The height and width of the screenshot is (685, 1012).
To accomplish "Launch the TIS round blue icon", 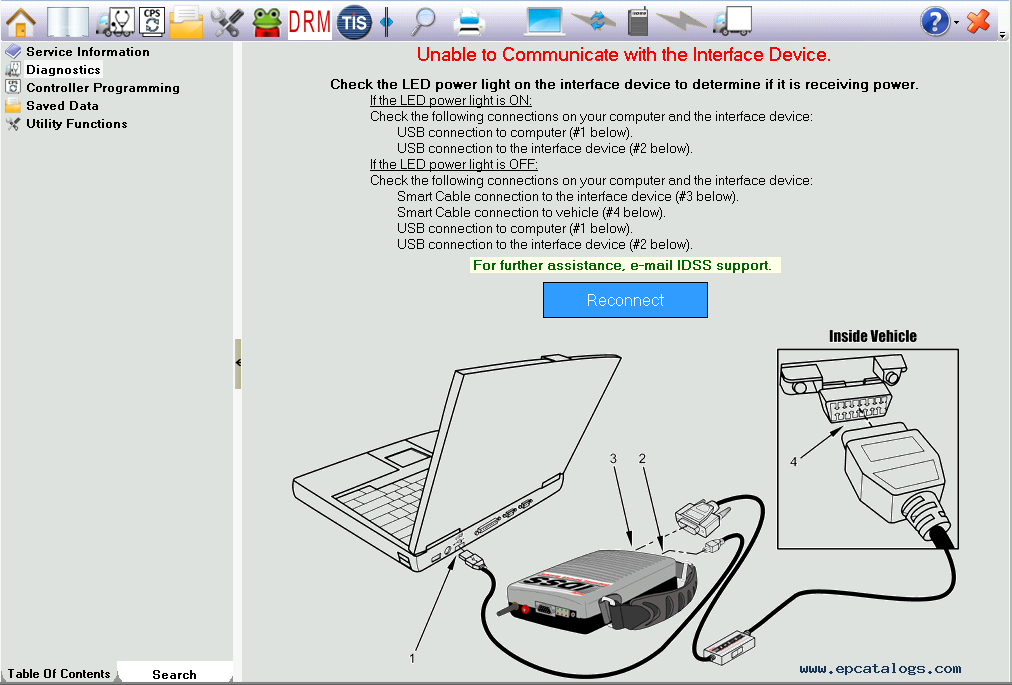I will (354, 22).
